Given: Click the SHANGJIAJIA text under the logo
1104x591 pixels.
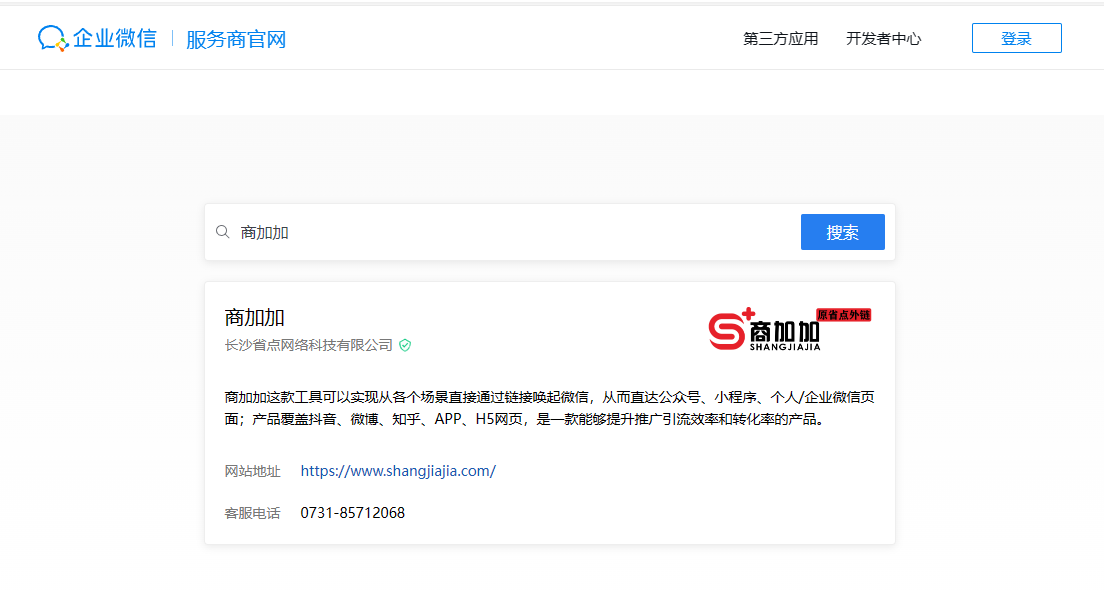Looking at the screenshot, I should tap(786, 346).
